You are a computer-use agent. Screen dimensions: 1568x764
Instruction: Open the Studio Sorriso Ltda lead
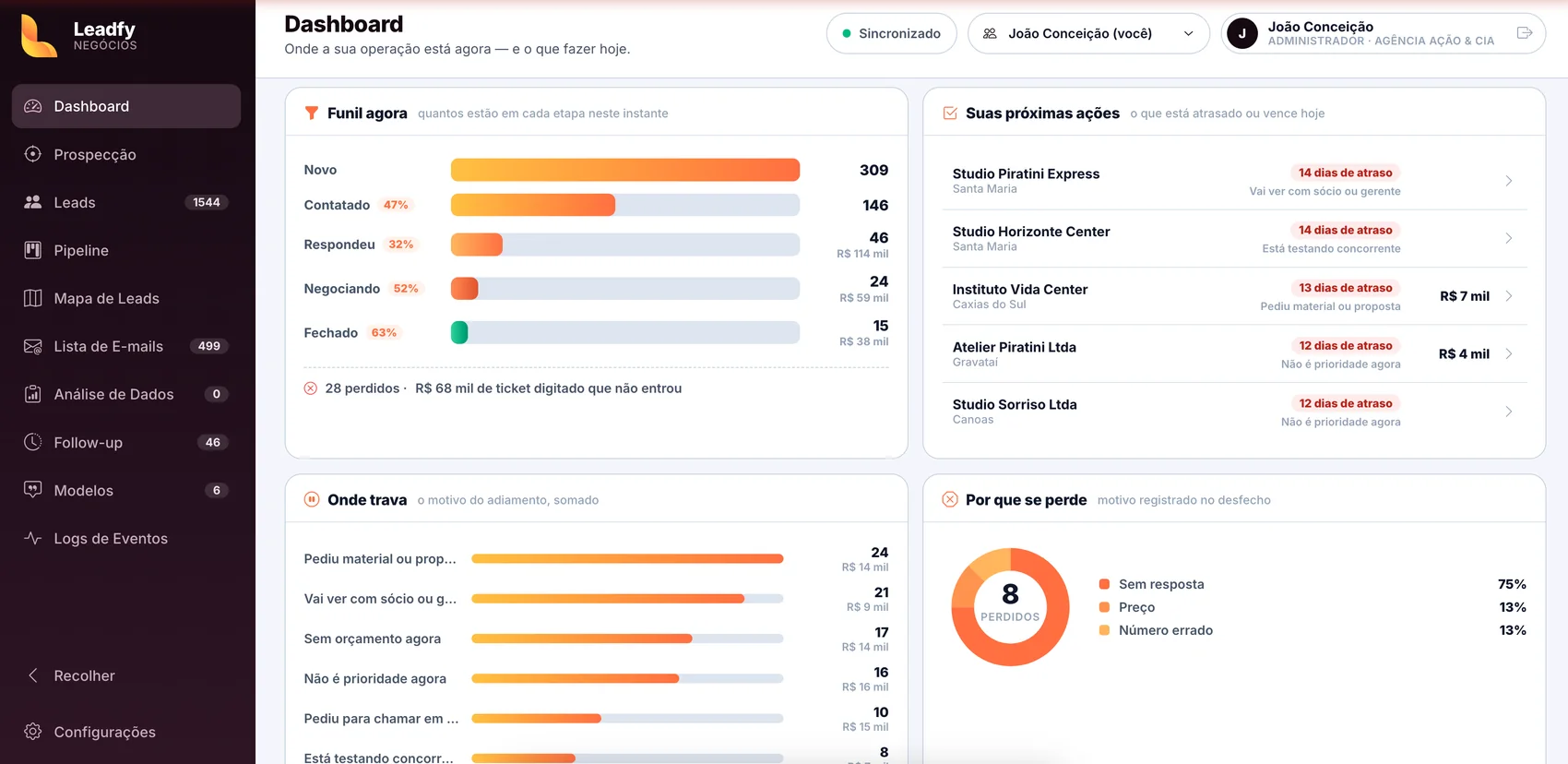tap(1234, 412)
